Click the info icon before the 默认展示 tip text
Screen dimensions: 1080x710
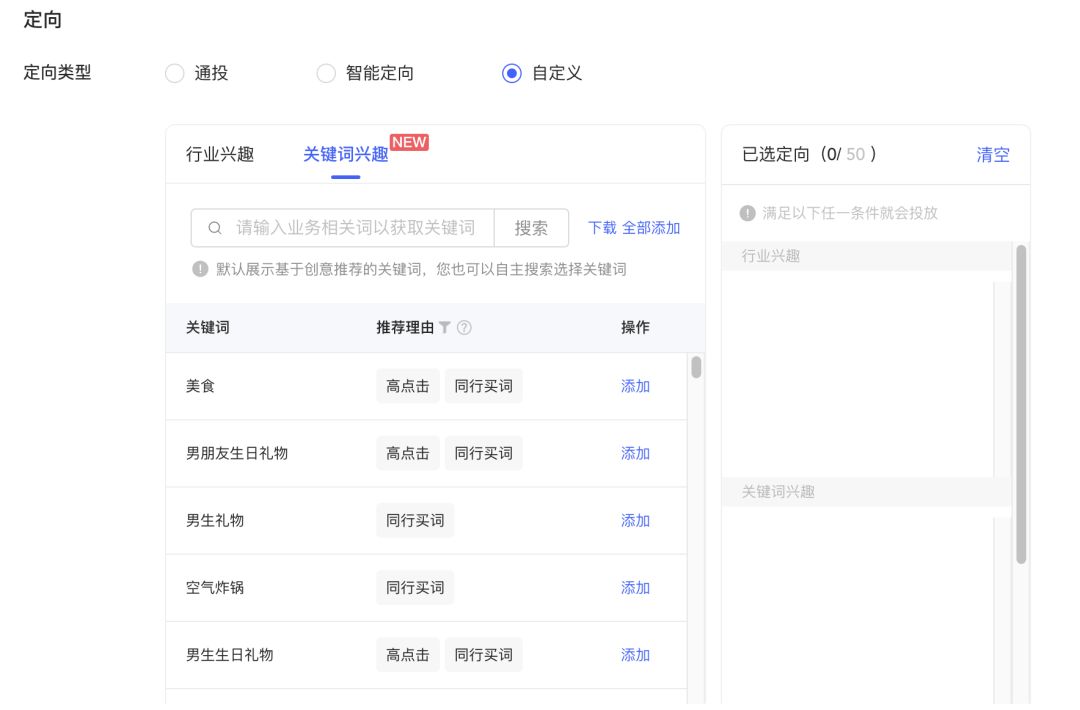[198, 265]
